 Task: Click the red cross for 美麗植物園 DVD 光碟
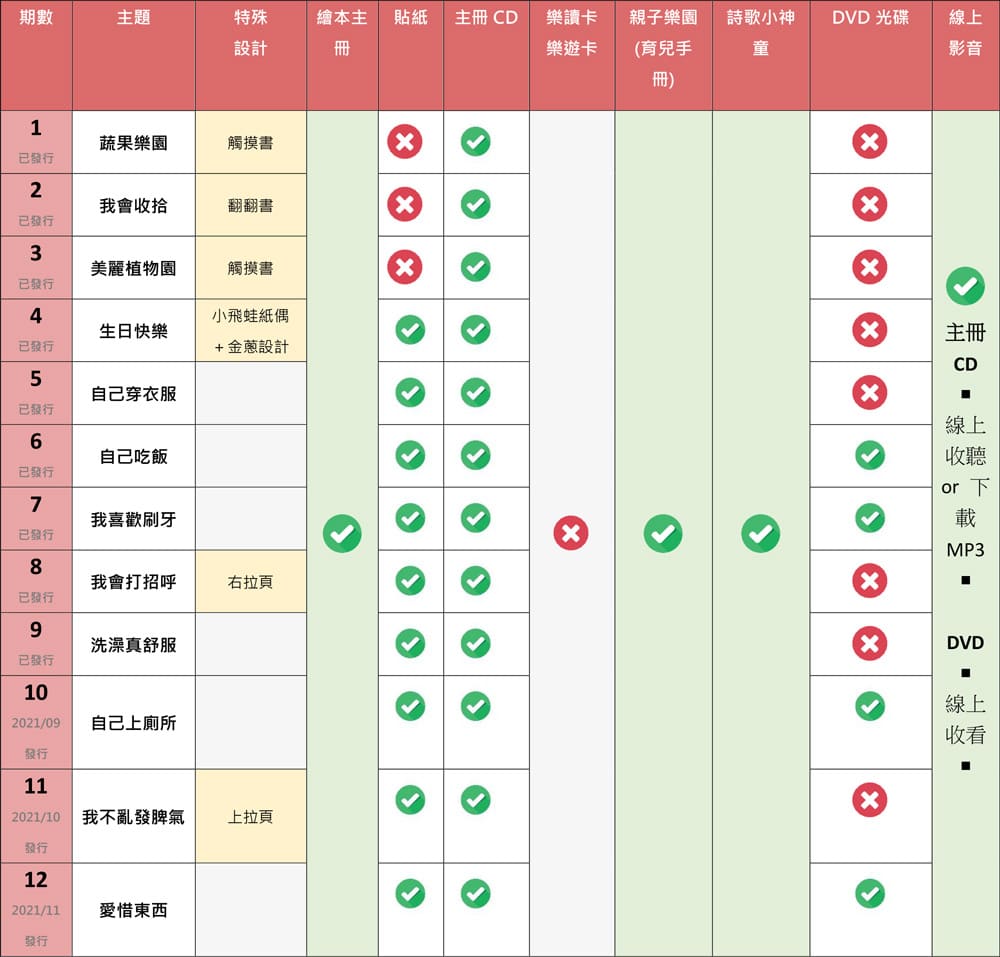pyautogui.click(x=869, y=267)
